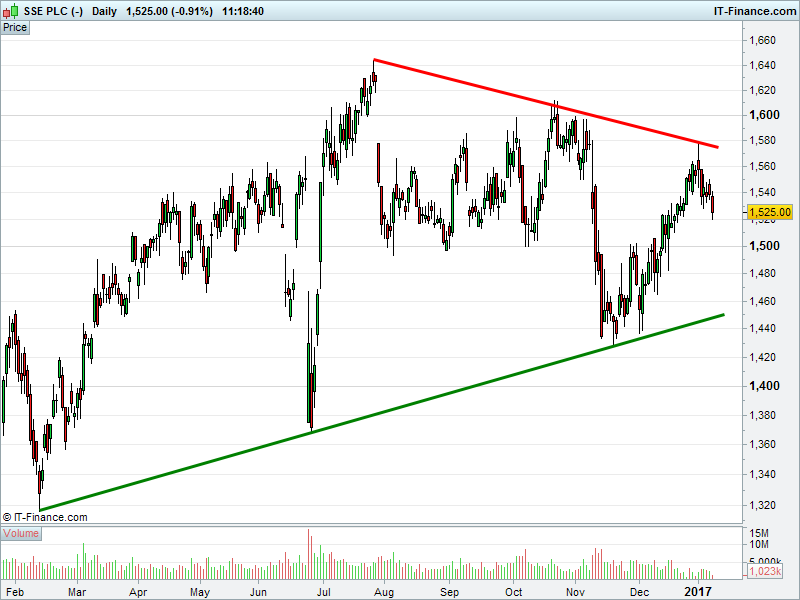Click the SSE PLC instrument name
The height and width of the screenshot is (600, 800).
point(53,11)
